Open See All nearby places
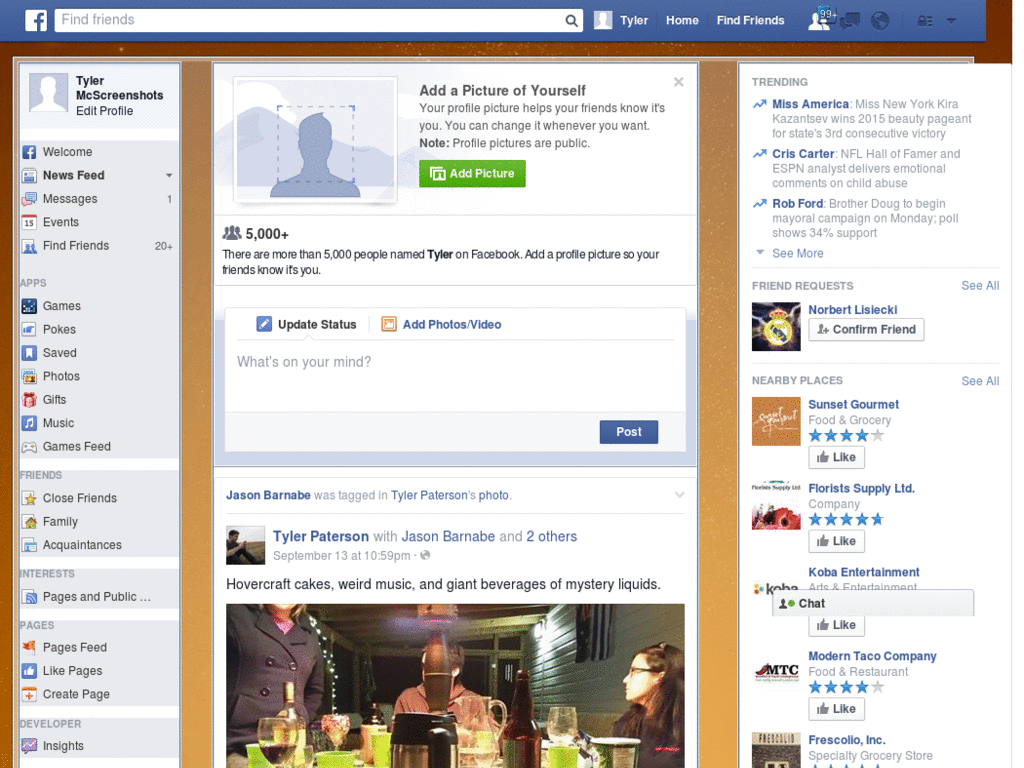1024x768 pixels. pos(980,381)
